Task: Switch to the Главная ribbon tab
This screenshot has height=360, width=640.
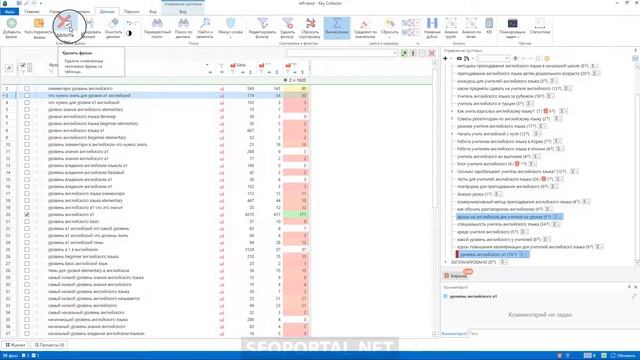Action: [31, 11]
